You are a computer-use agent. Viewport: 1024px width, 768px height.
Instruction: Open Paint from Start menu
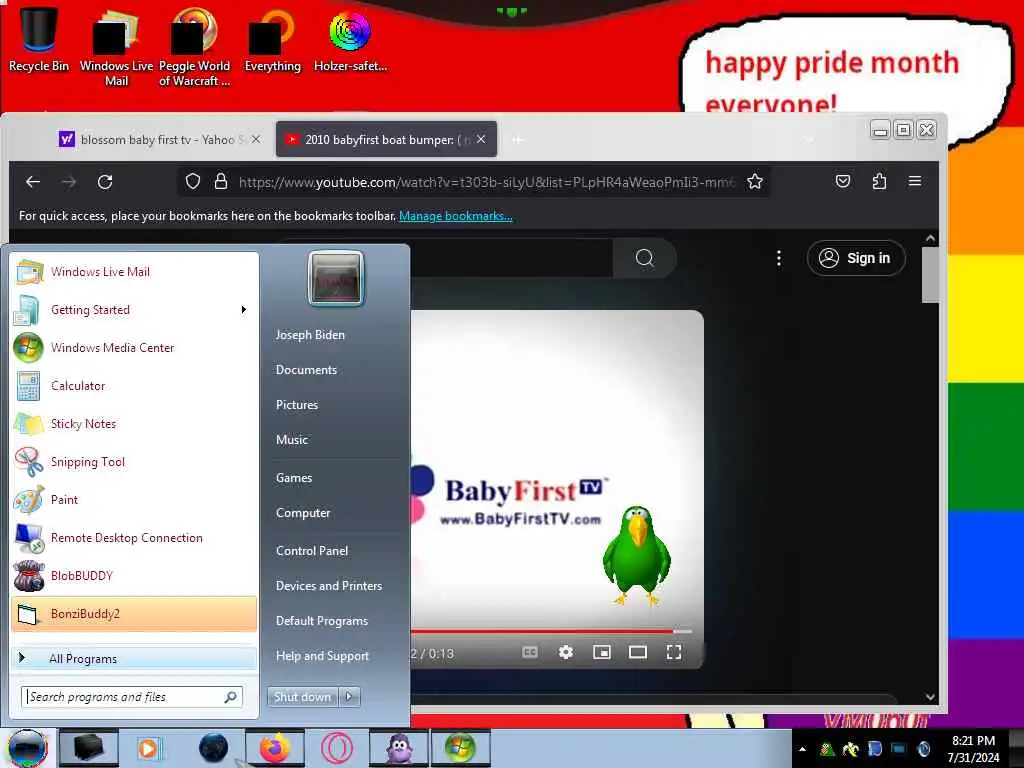tap(134, 500)
